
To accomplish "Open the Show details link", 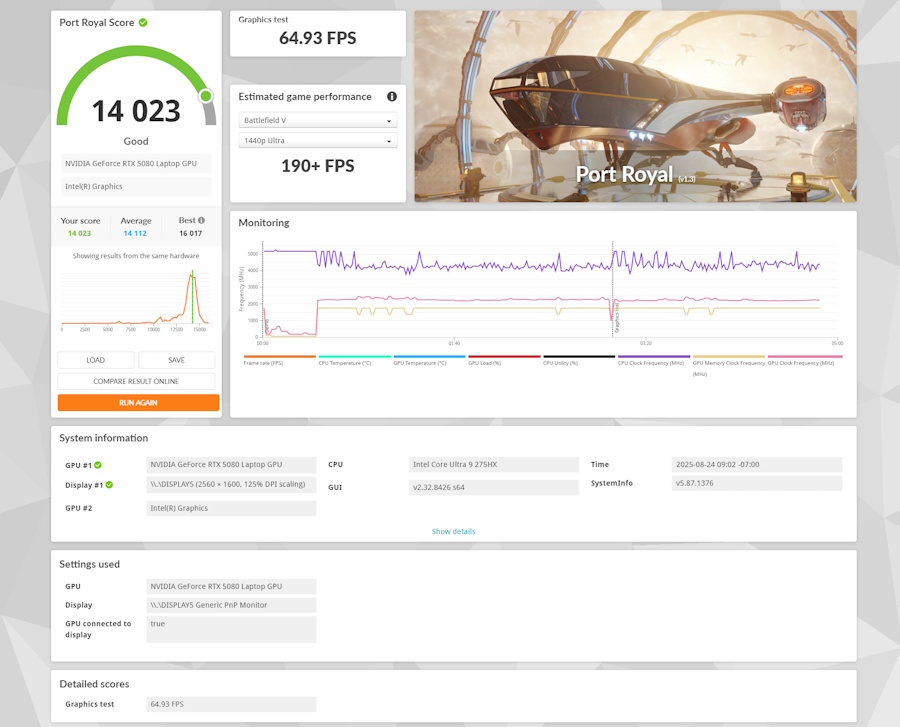I will coord(453,531).
